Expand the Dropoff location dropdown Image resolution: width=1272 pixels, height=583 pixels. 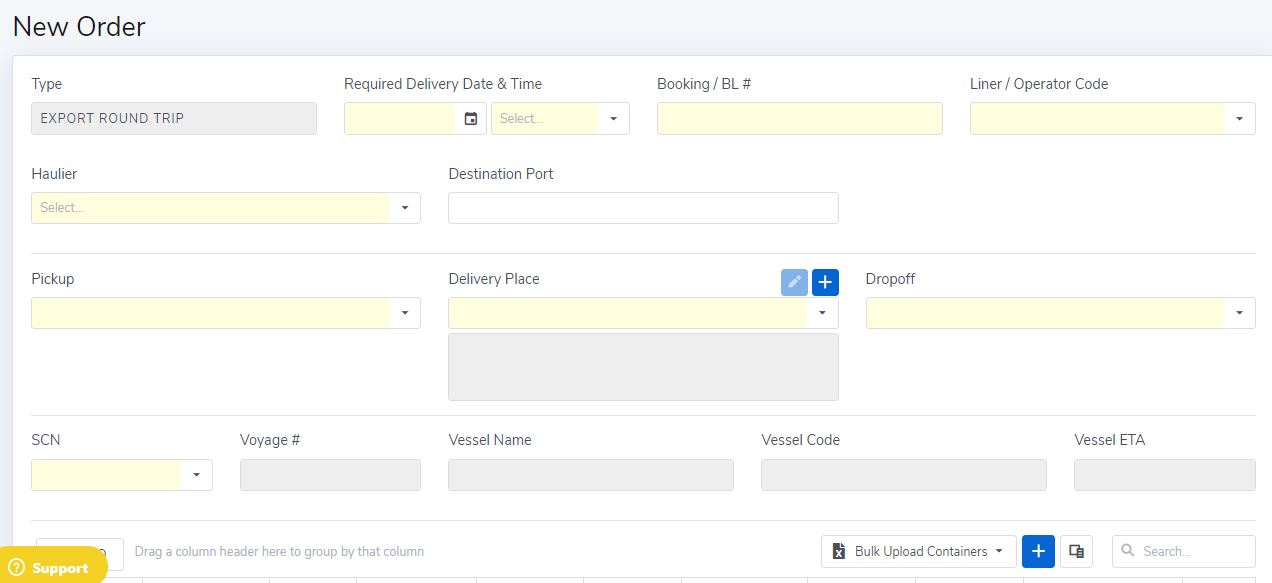(x=1239, y=313)
